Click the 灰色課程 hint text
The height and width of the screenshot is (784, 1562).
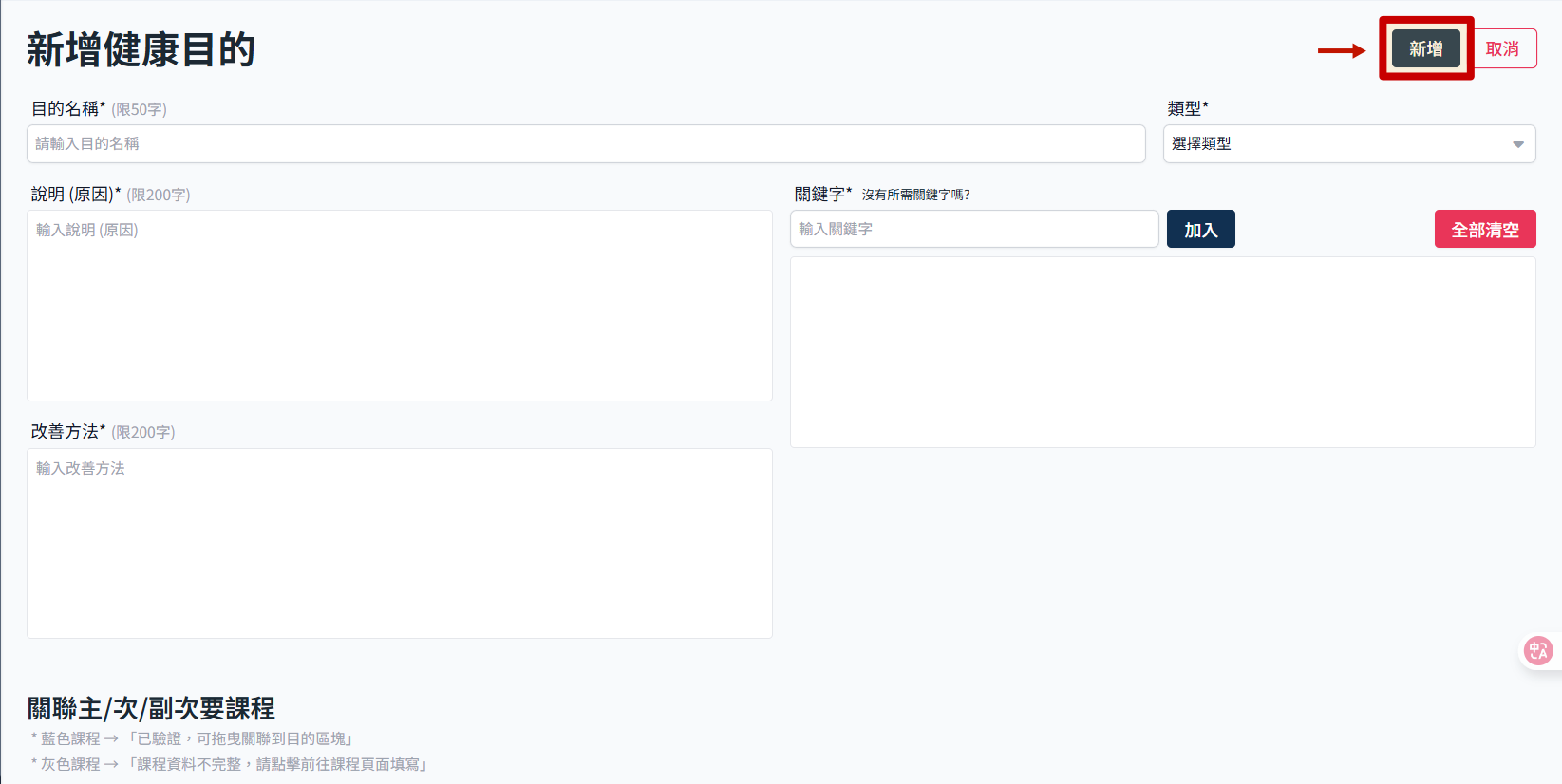(231, 764)
